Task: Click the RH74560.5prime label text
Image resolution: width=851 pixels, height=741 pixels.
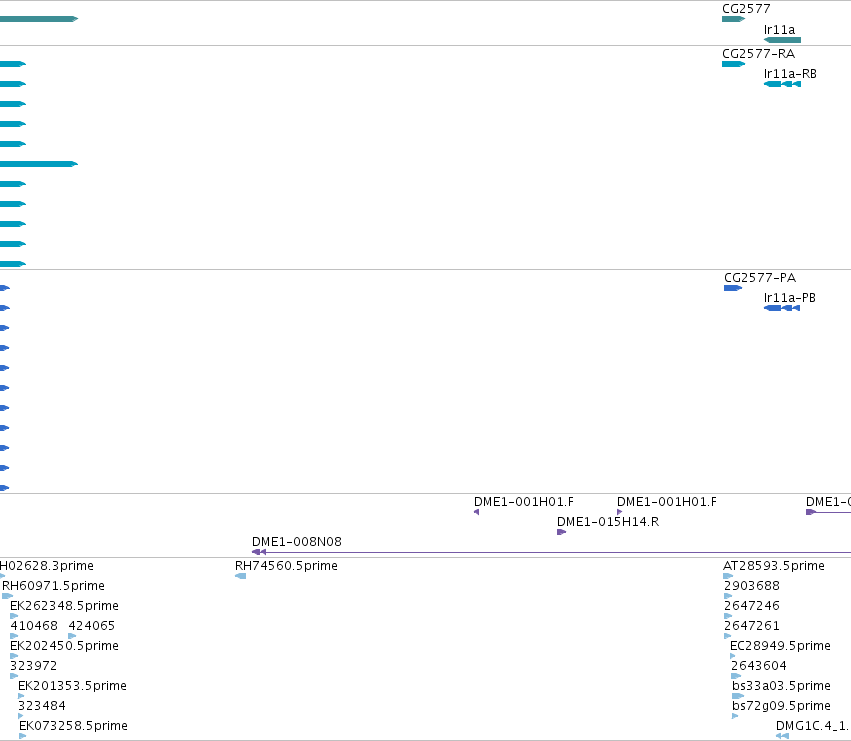Action: click(286, 566)
